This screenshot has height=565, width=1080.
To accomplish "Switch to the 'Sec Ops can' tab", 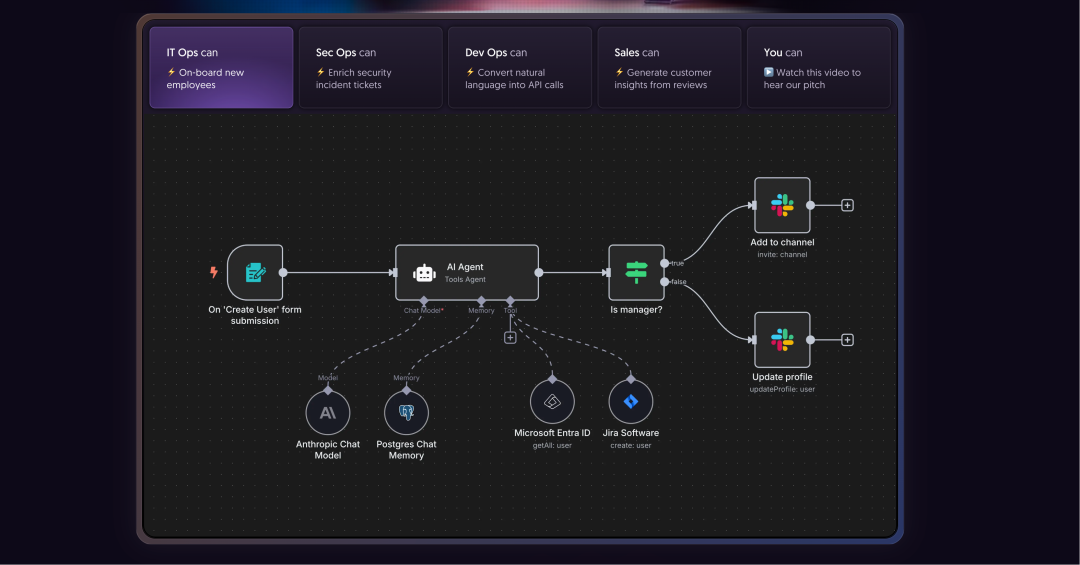I will [370, 68].
